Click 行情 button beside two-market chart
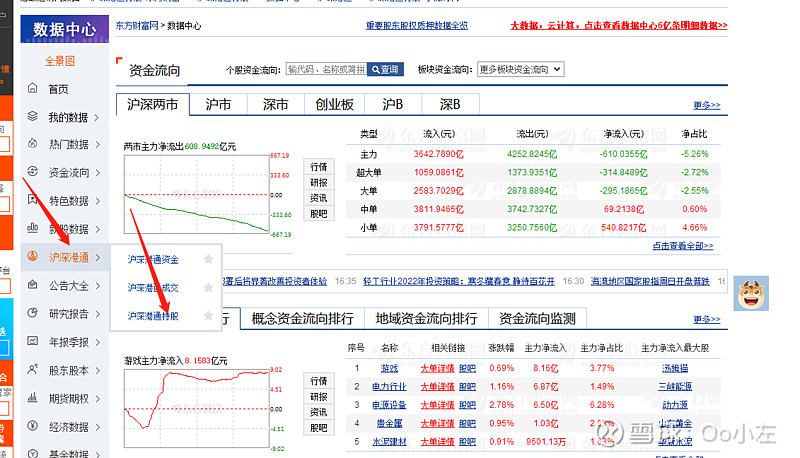The image size is (800, 458). 319,167
